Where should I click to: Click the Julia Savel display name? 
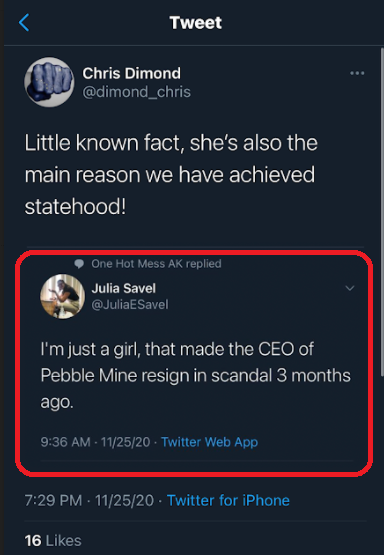(124, 288)
